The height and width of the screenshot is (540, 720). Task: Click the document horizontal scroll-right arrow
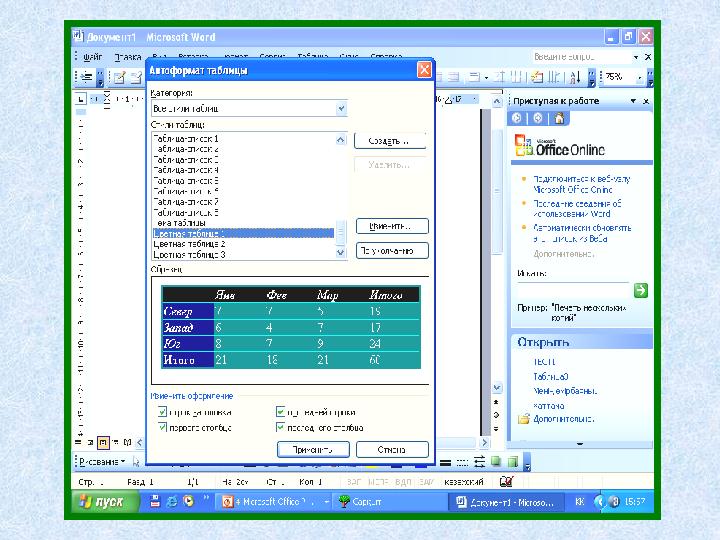pyautogui.click(x=484, y=442)
